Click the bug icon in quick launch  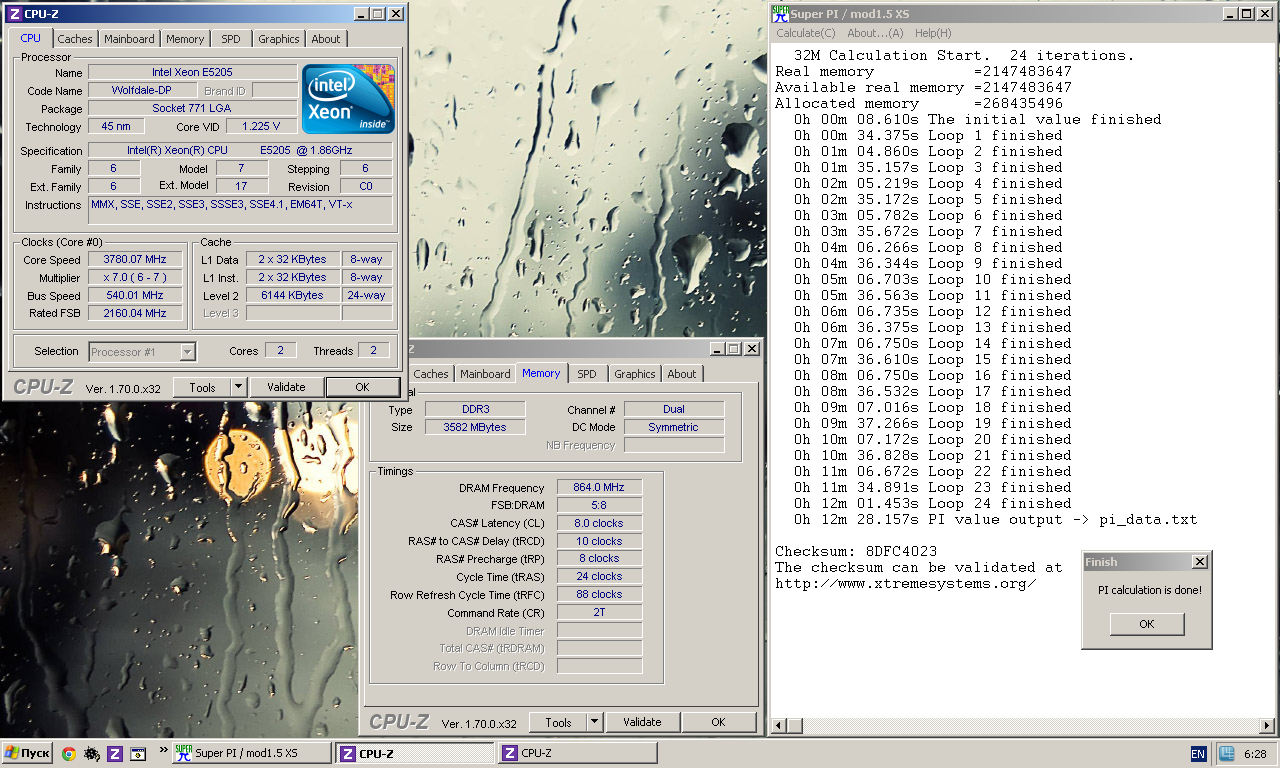(x=92, y=754)
